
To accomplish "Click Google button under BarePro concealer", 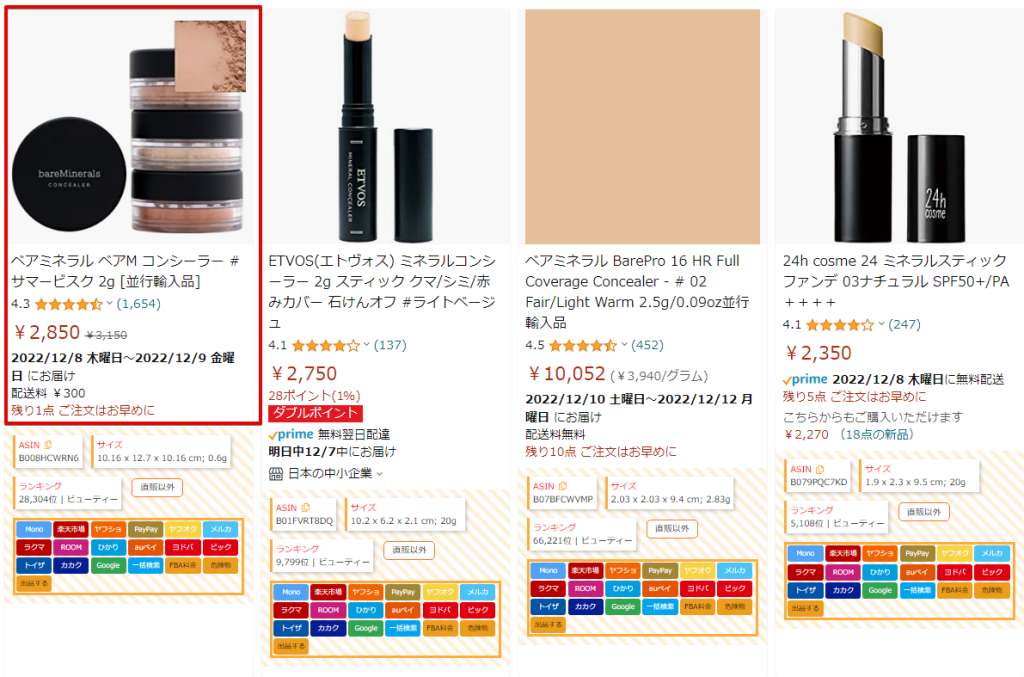I will tap(623, 606).
